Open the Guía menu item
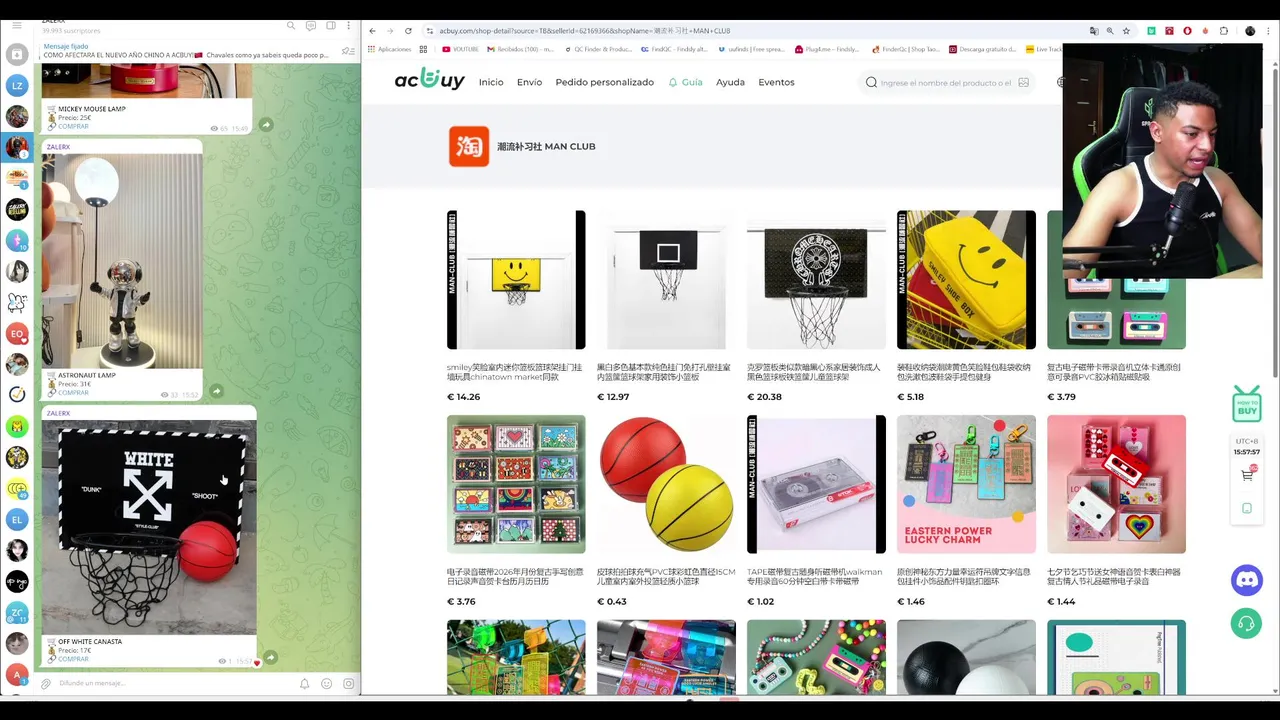The image size is (1280, 720). pyautogui.click(x=686, y=82)
